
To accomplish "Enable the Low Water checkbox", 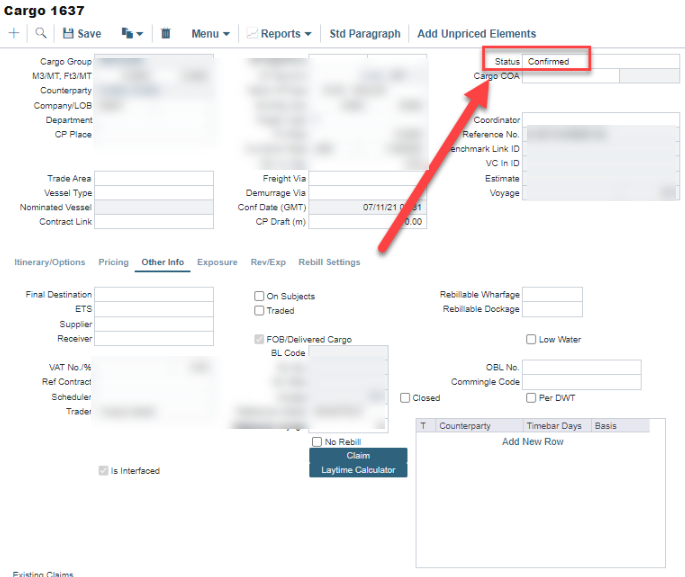I will [531, 339].
